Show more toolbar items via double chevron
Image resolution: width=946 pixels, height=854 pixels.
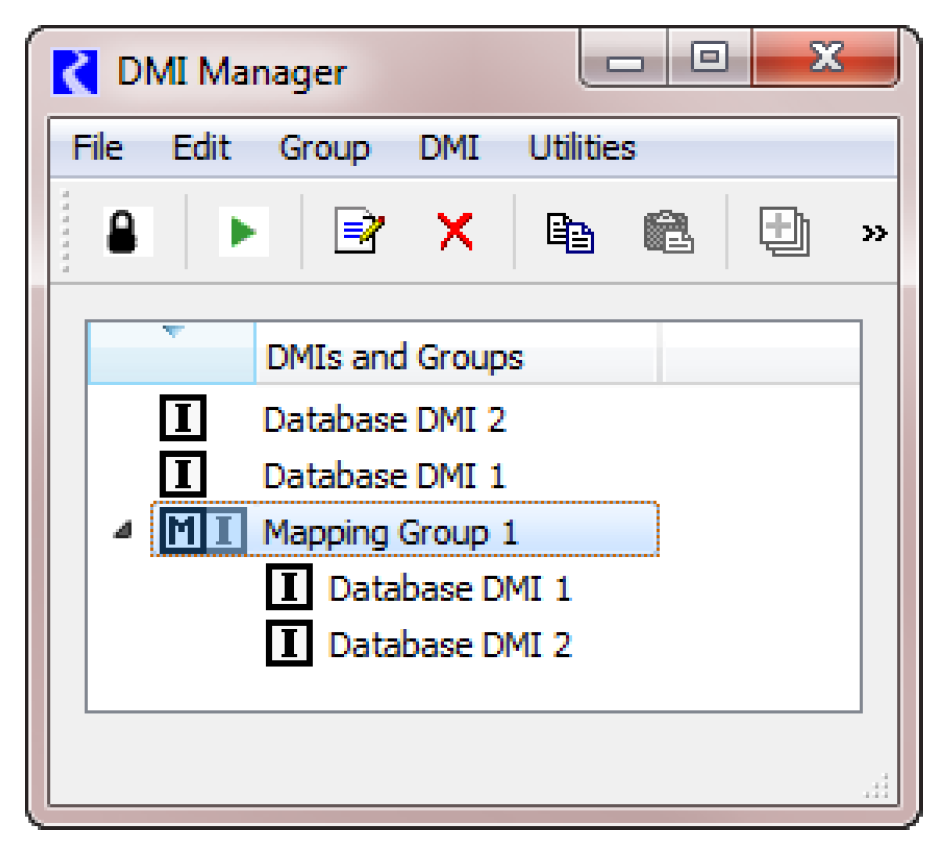[874, 233]
